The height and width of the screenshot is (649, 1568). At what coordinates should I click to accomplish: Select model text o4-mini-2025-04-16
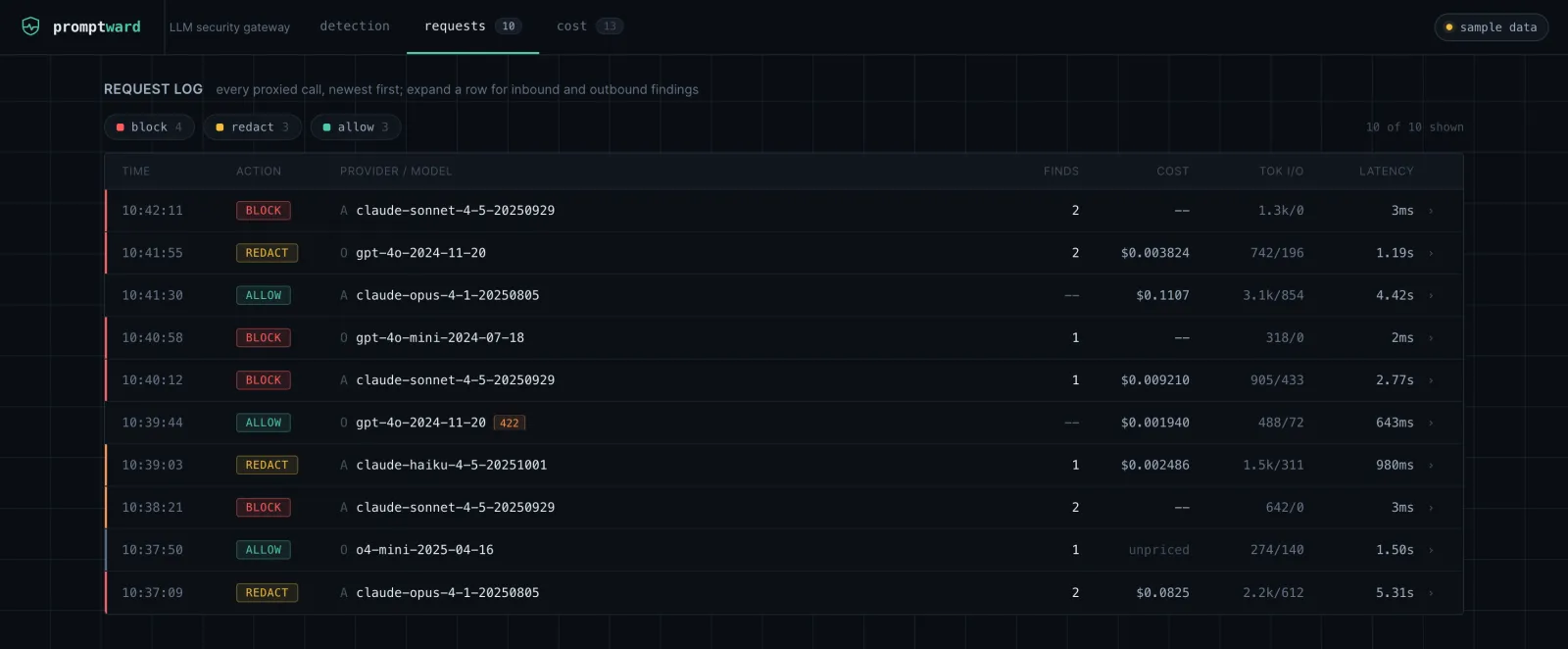click(424, 550)
